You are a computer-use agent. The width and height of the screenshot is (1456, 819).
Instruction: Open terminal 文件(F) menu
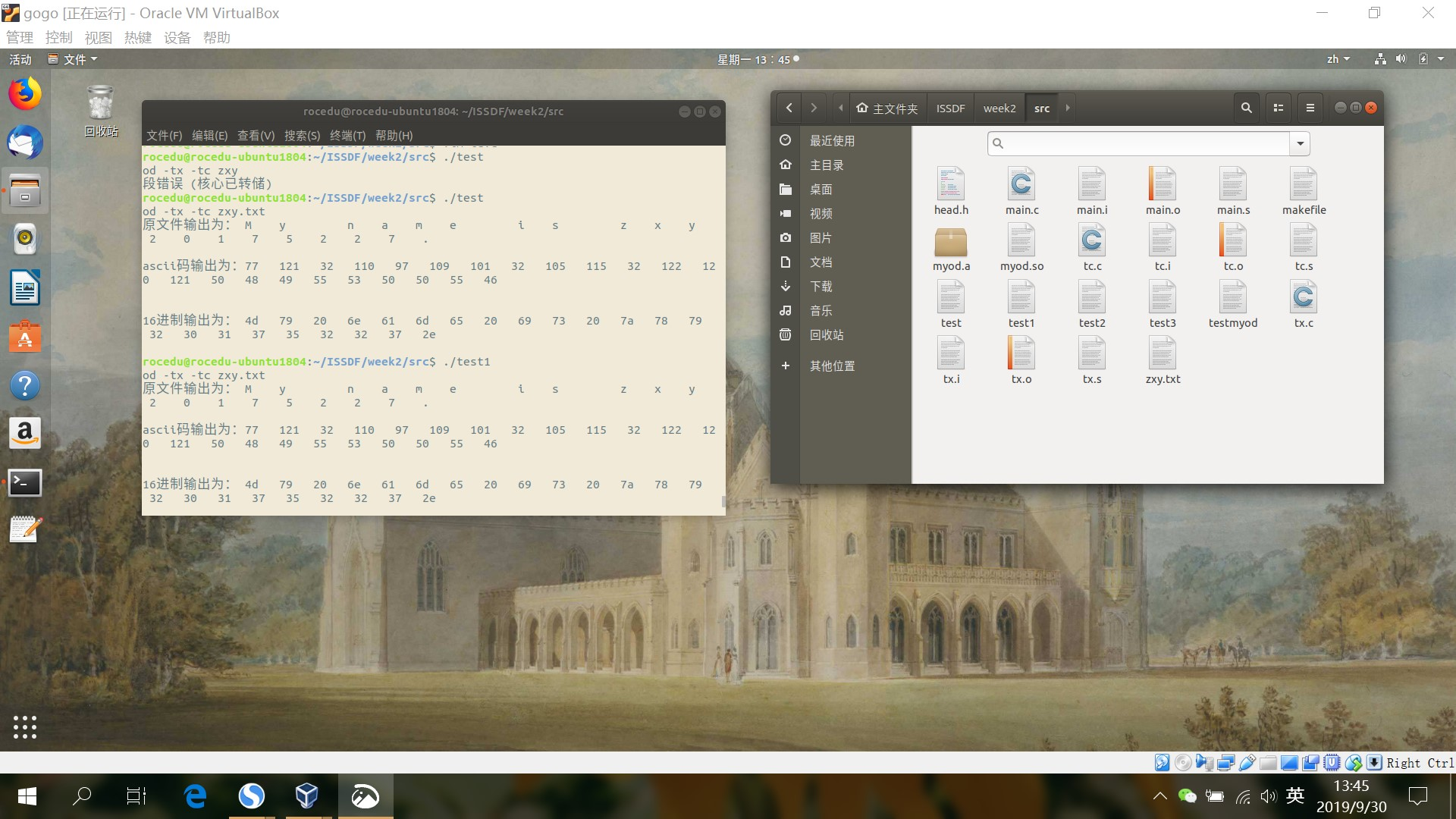(164, 135)
